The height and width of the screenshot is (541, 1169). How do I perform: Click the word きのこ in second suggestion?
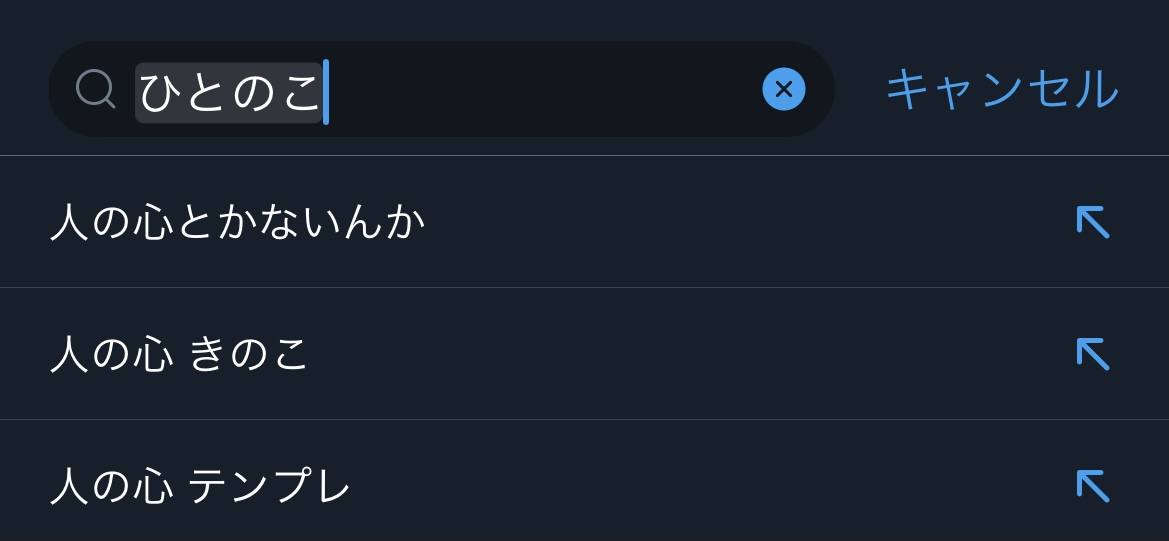pos(248,355)
